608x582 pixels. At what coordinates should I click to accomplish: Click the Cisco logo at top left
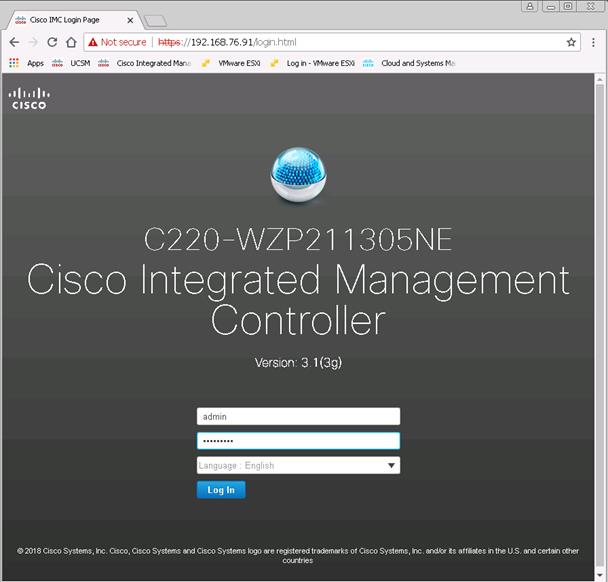pyautogui.click(x=29, y=99)
